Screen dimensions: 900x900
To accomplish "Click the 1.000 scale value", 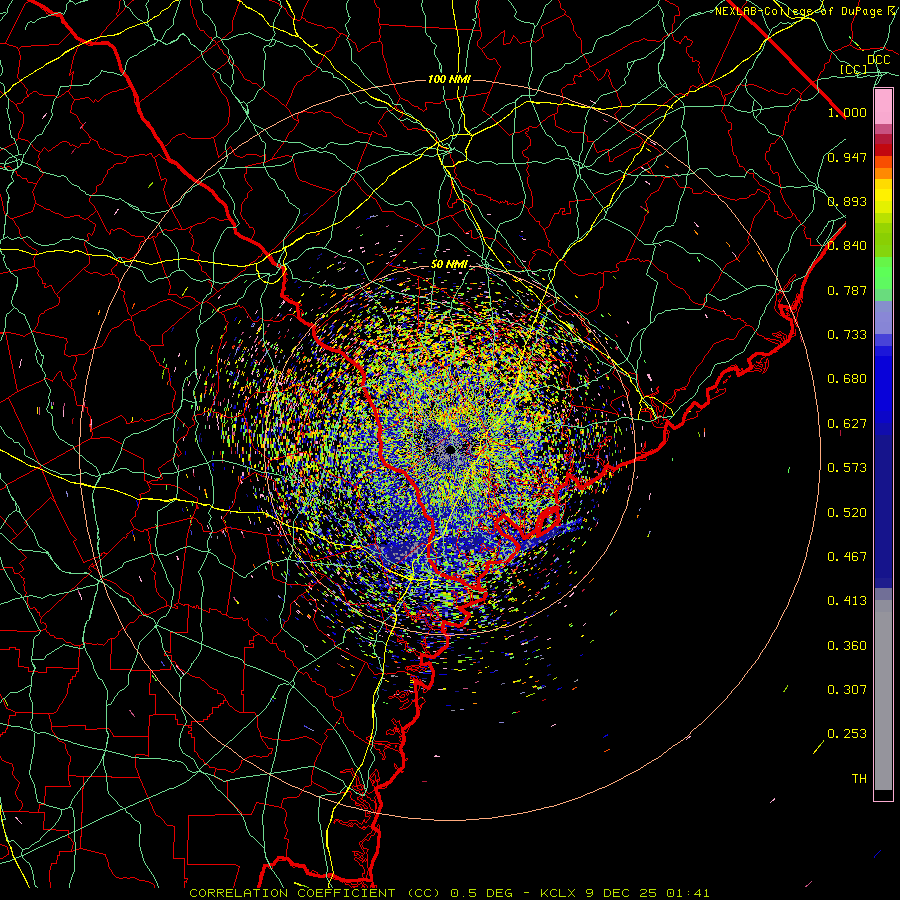I will tap(847, 112).
